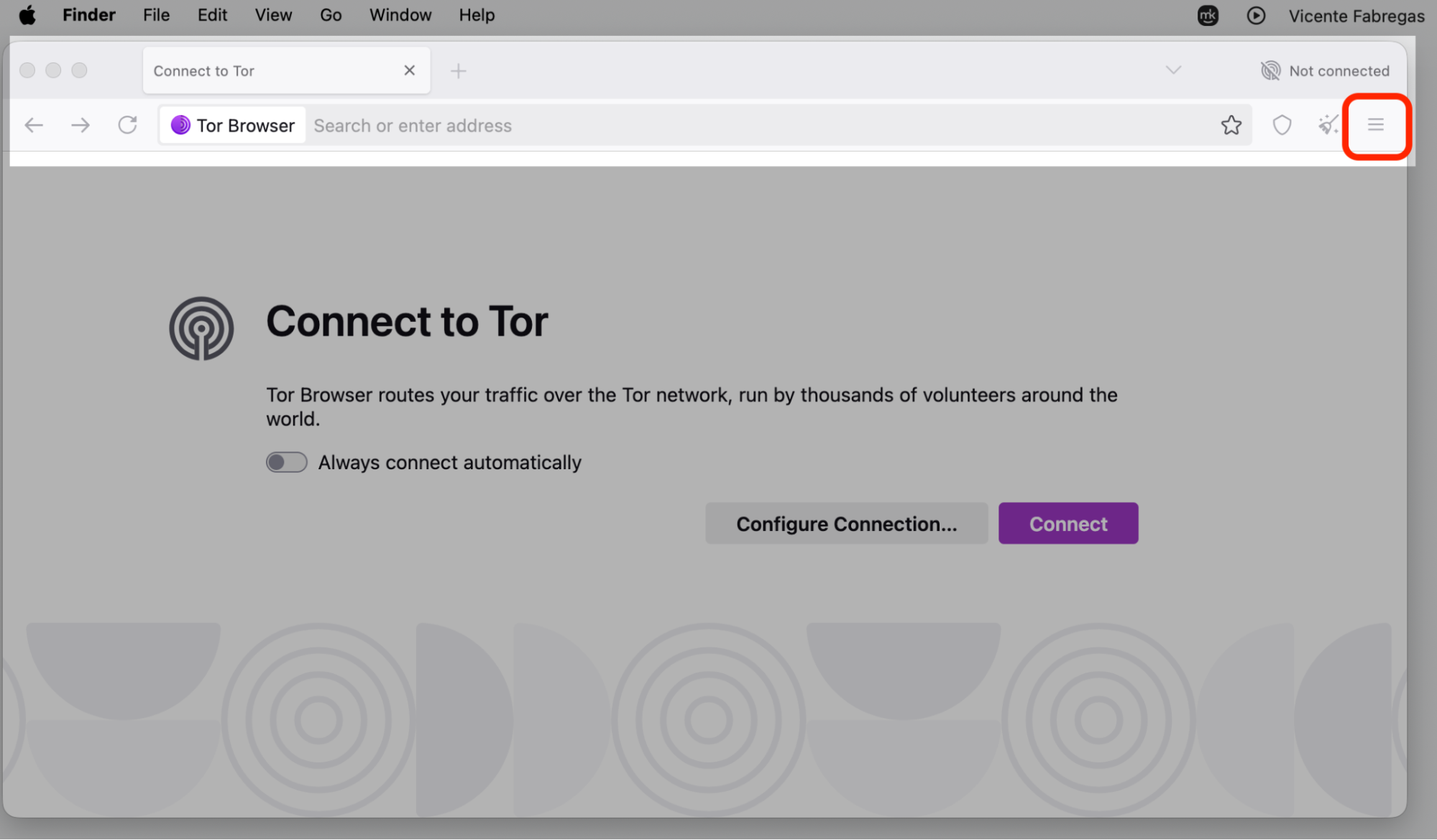Open the Edit menu

click(212, 15)
